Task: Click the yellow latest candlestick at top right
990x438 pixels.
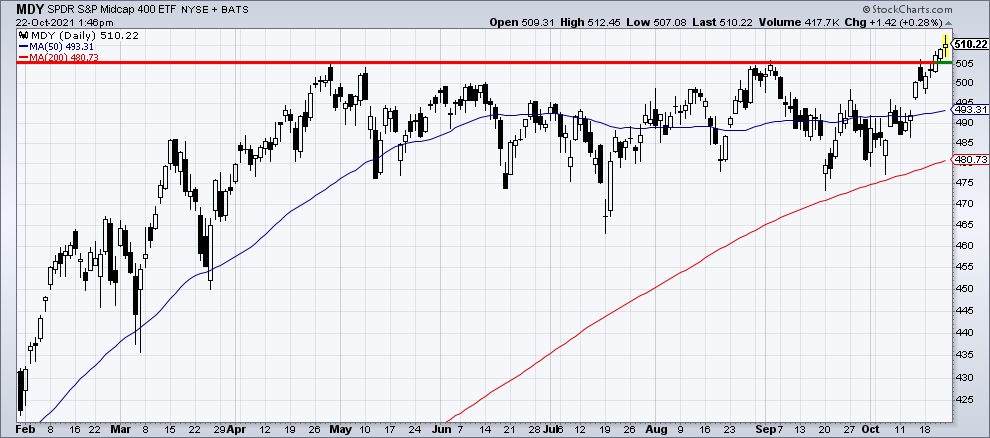Action: click(x=946, y=45)
